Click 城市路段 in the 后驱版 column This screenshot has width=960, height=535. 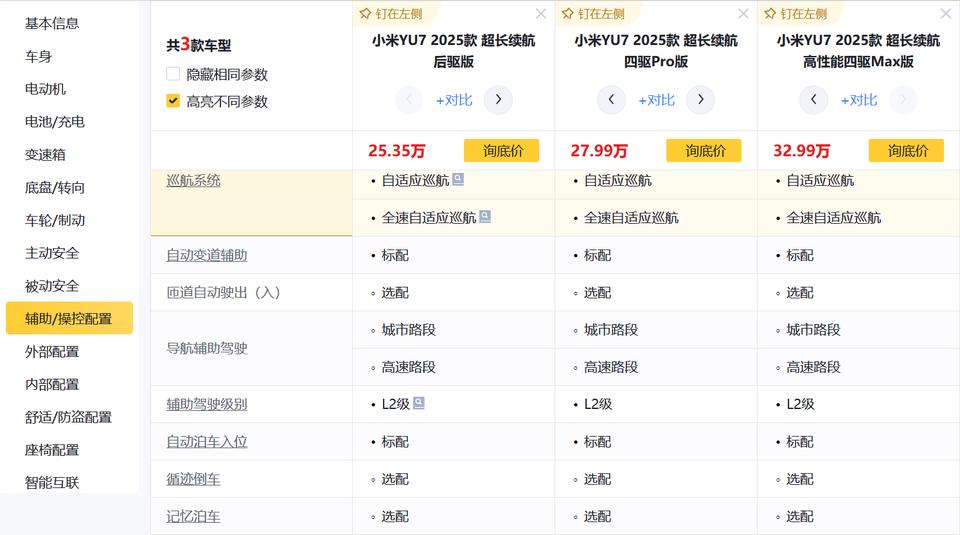click(408, 330)
